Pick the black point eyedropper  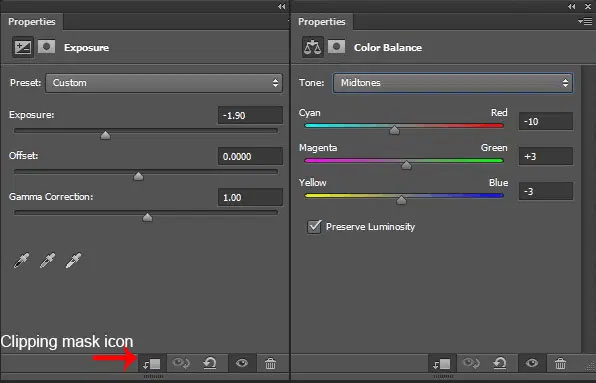(x=21, y=261)
